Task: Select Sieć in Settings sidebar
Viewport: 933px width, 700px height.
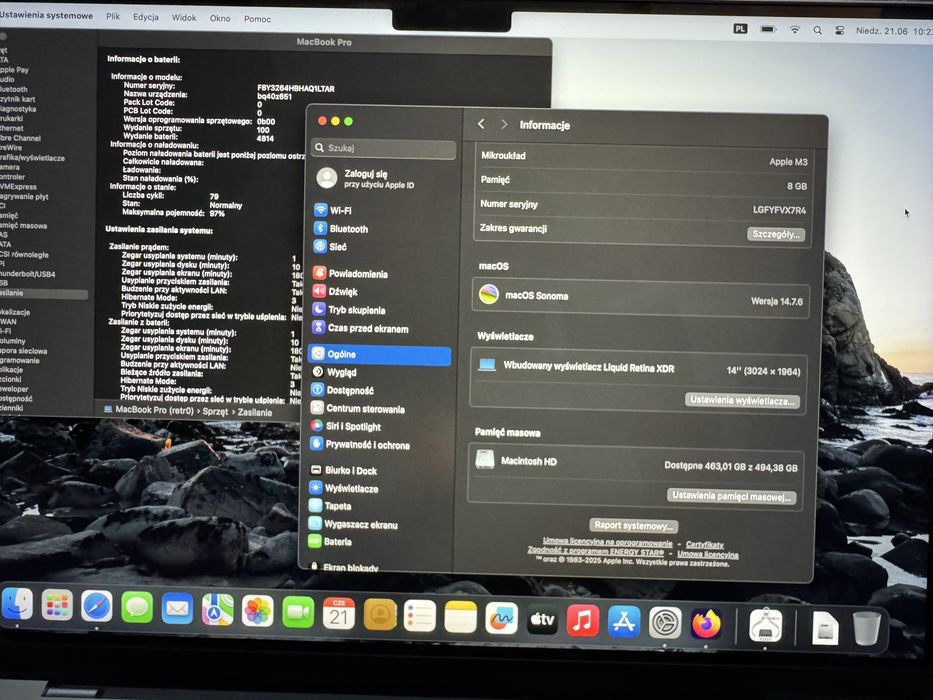Action: click(x=381, y=246)
